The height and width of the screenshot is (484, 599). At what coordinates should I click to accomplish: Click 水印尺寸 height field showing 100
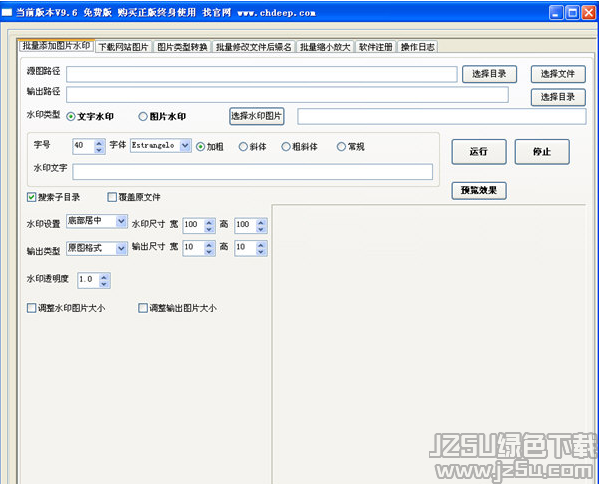245,225
